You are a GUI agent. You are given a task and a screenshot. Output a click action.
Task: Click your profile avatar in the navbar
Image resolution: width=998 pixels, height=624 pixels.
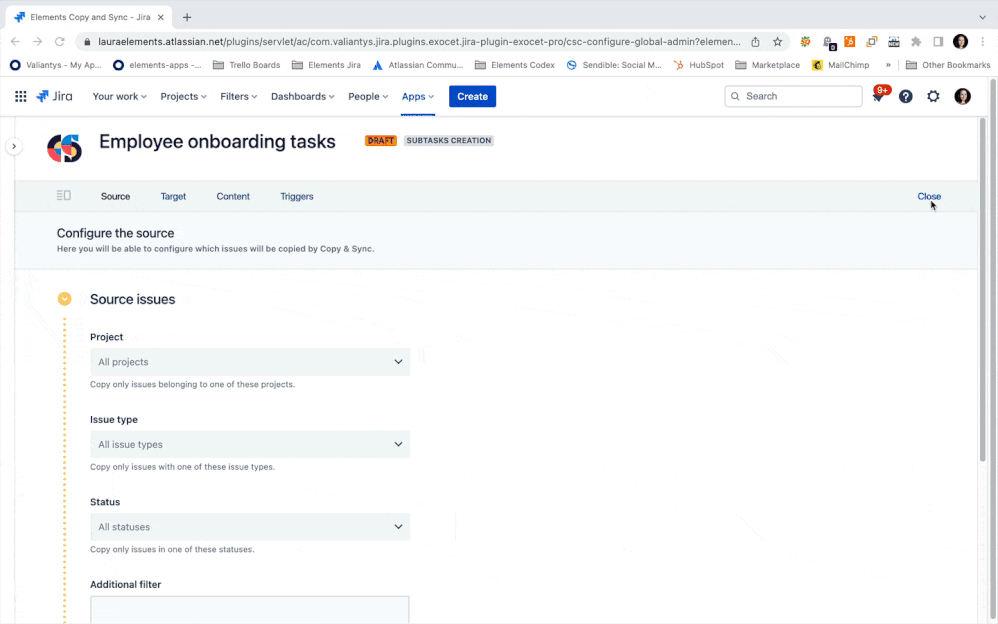(x=961, y=96)
